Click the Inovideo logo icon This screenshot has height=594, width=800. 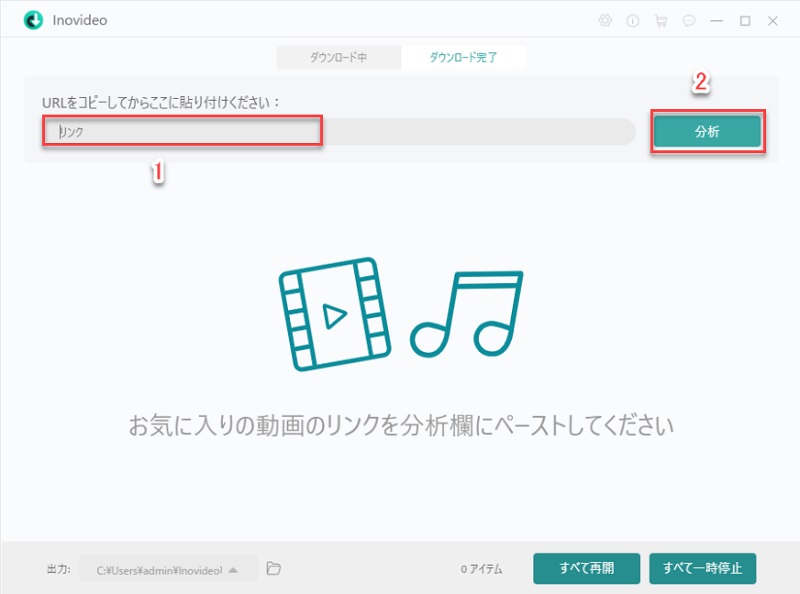point(33,20)
